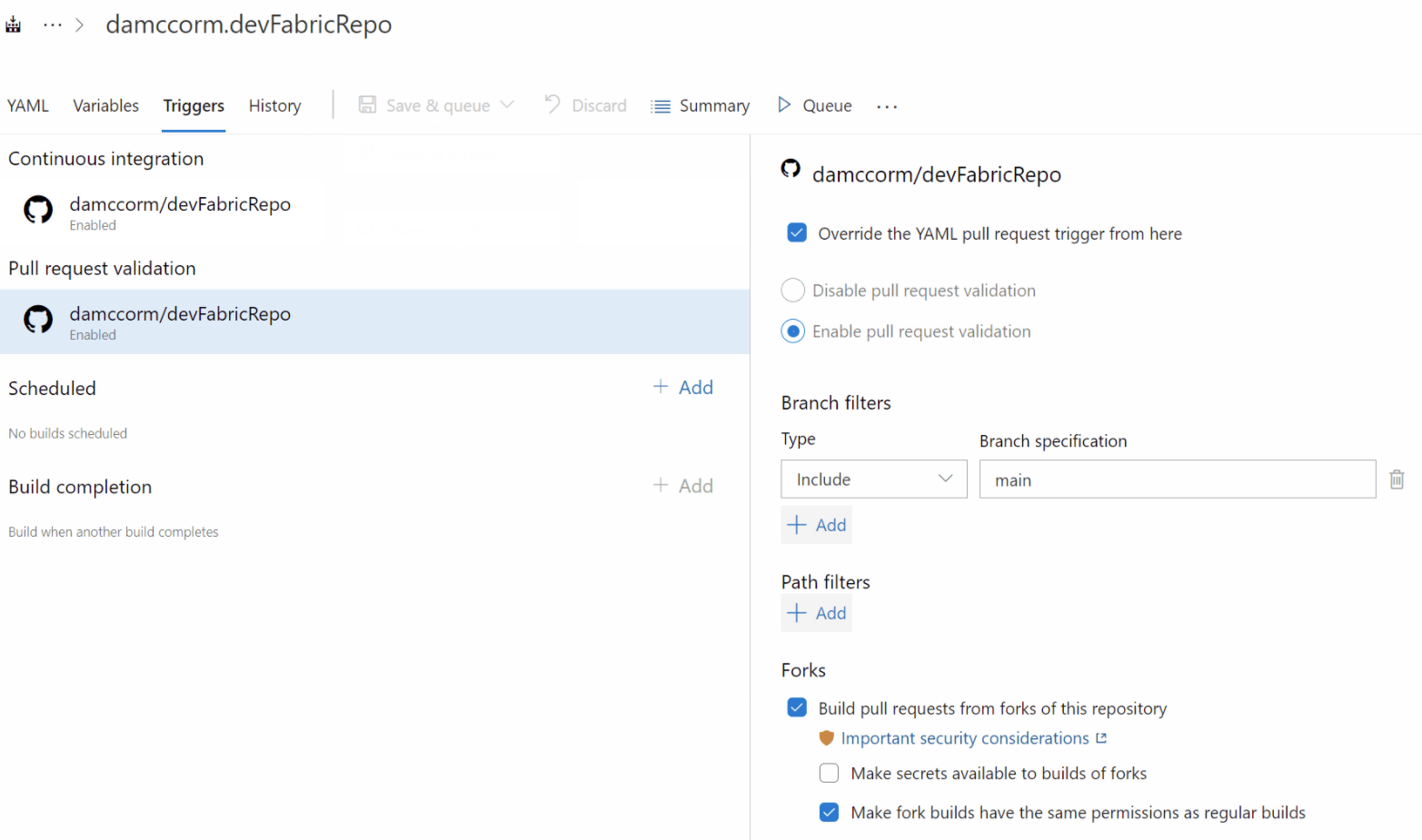Click the Azure DevOps logo top-left

click(x=13, y=24)
